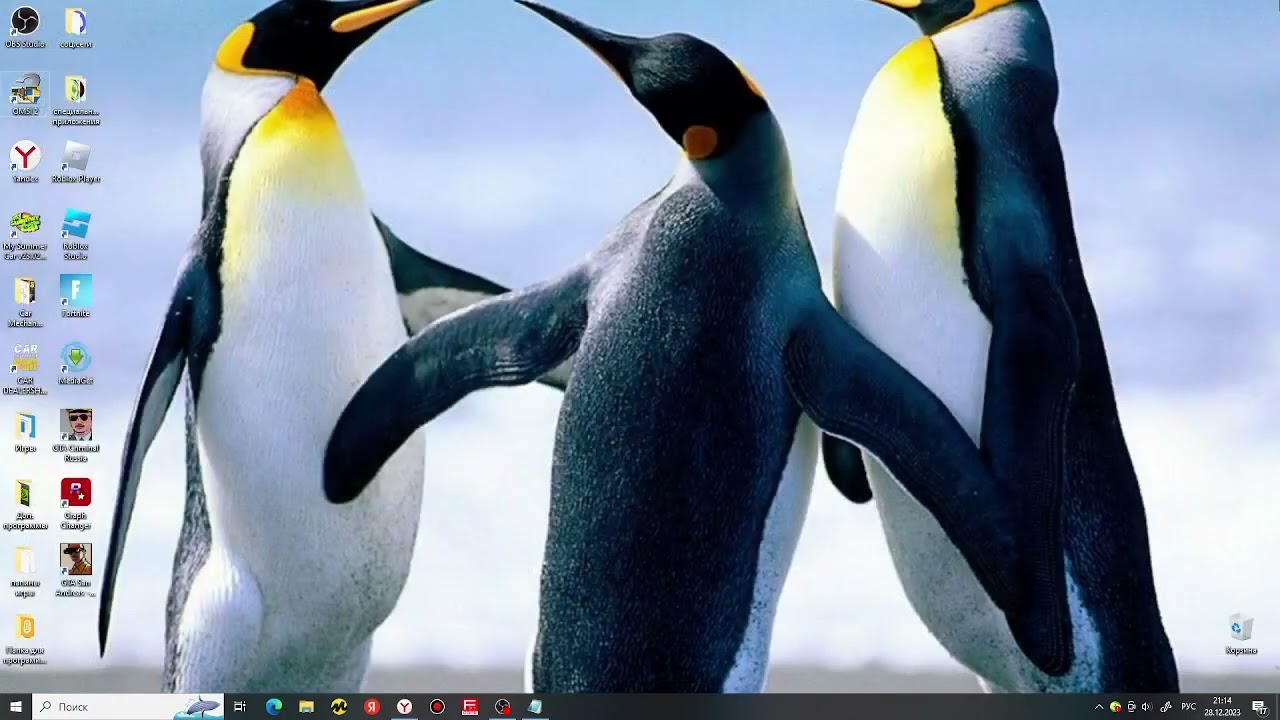Image resolution: width=1280 pixels, height=720 pixels.
Task: Open the Roblox Player desktop shortcut
Action: pos(76,162)
